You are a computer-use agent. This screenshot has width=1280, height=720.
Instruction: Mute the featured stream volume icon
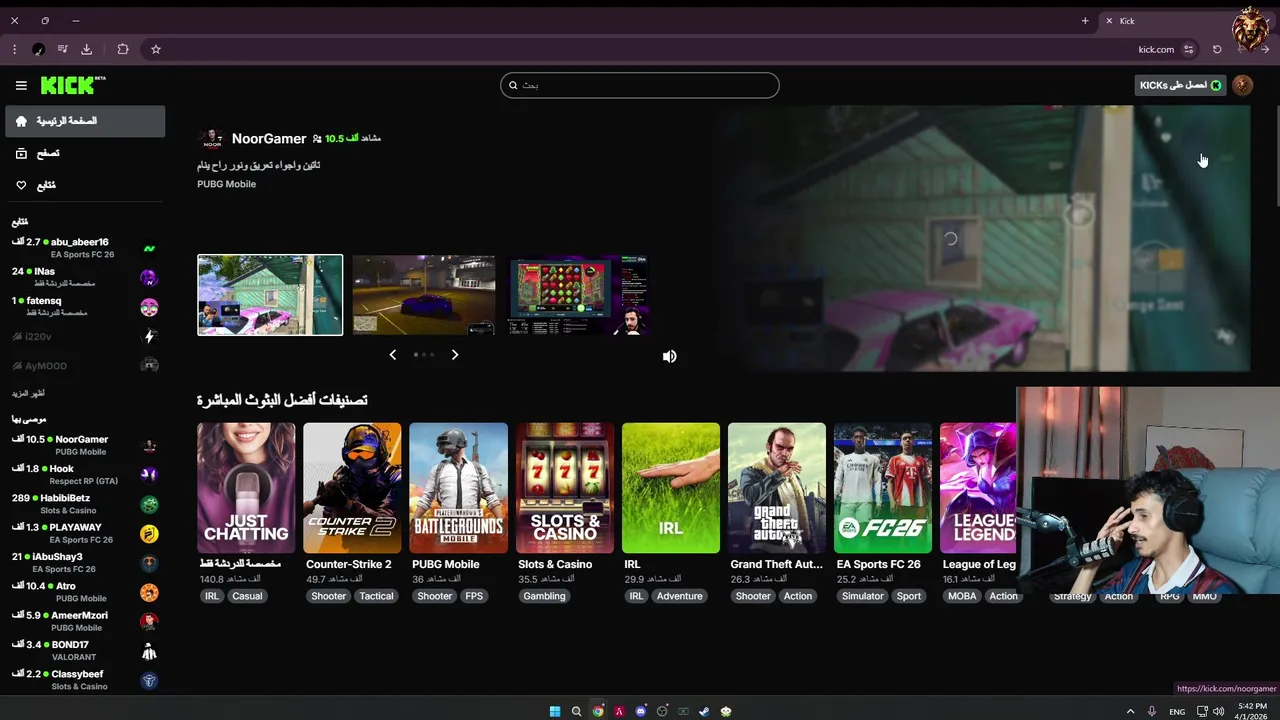point(669,356)
